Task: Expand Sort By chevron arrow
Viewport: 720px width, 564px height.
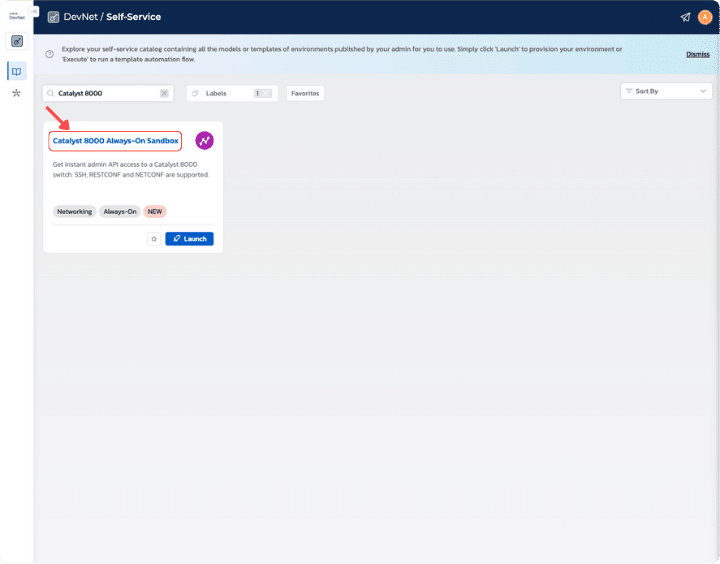Action: tap(703, 91)
